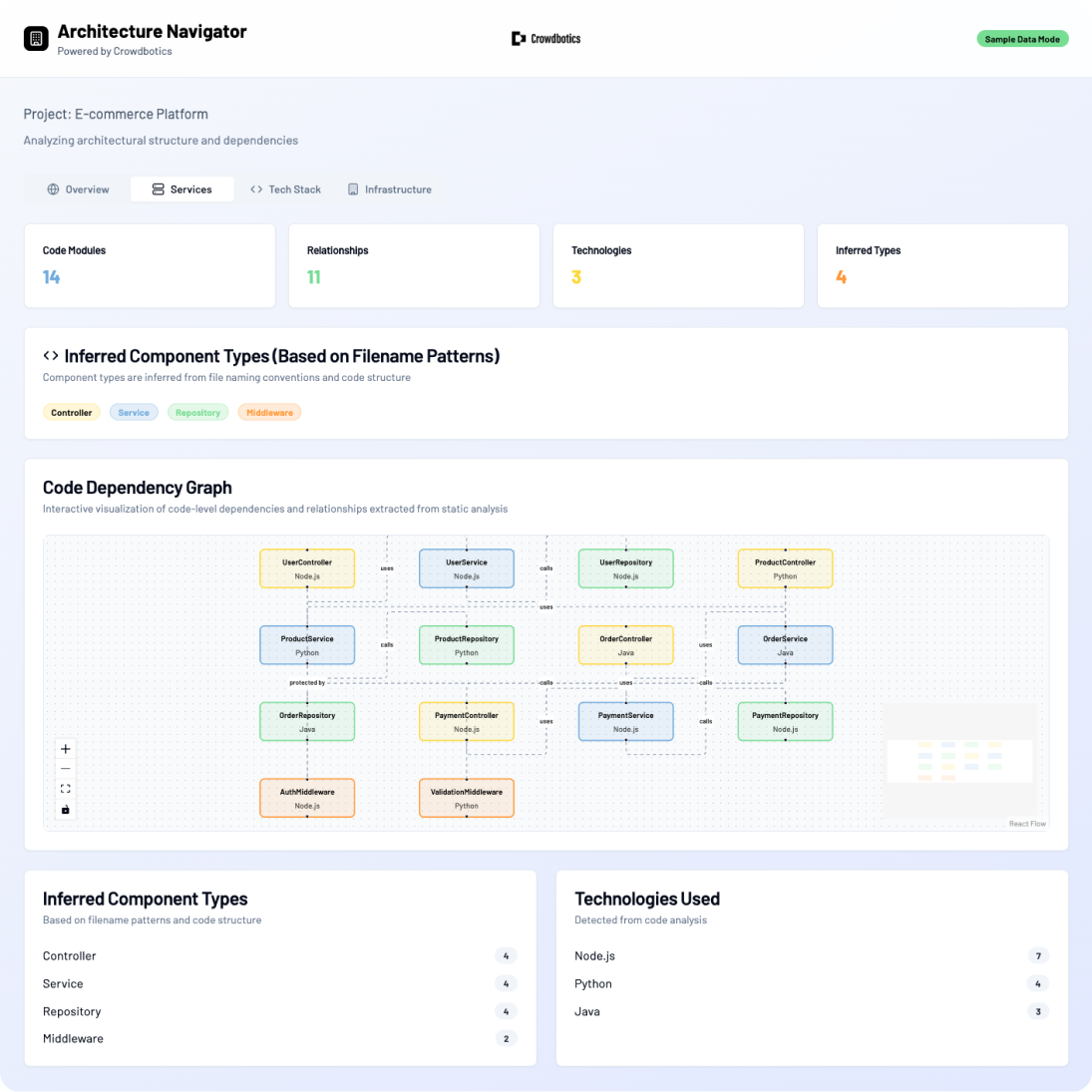
Task: Click the building icon beside Infrastructure
Action: [x=352, y=188]
